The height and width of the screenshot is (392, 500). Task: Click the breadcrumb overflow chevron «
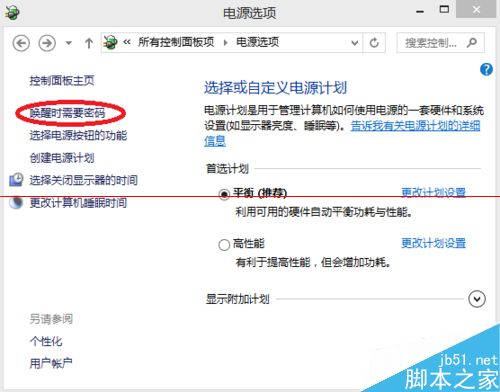pyautogui.click(x=127, y=42)
